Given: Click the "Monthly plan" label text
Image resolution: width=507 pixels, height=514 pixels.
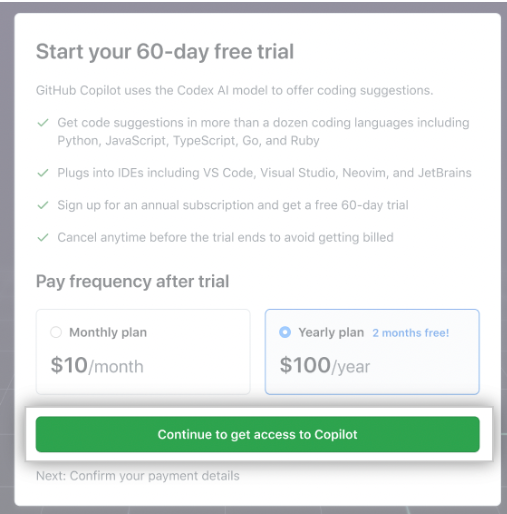Looking at the screenshot, I should click(x=108, y=332).
